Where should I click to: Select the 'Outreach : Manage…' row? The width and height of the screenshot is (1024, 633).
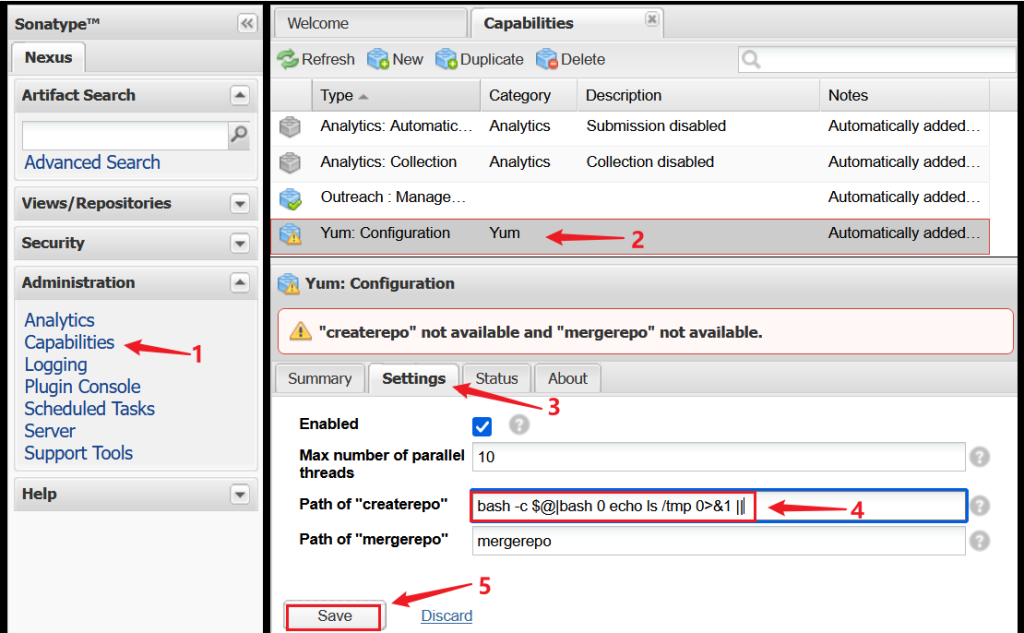click(630, 198)
